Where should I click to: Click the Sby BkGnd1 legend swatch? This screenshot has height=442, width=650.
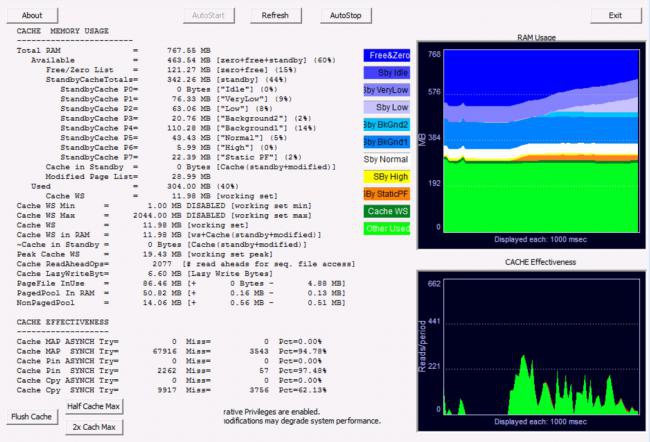(386, 141)
